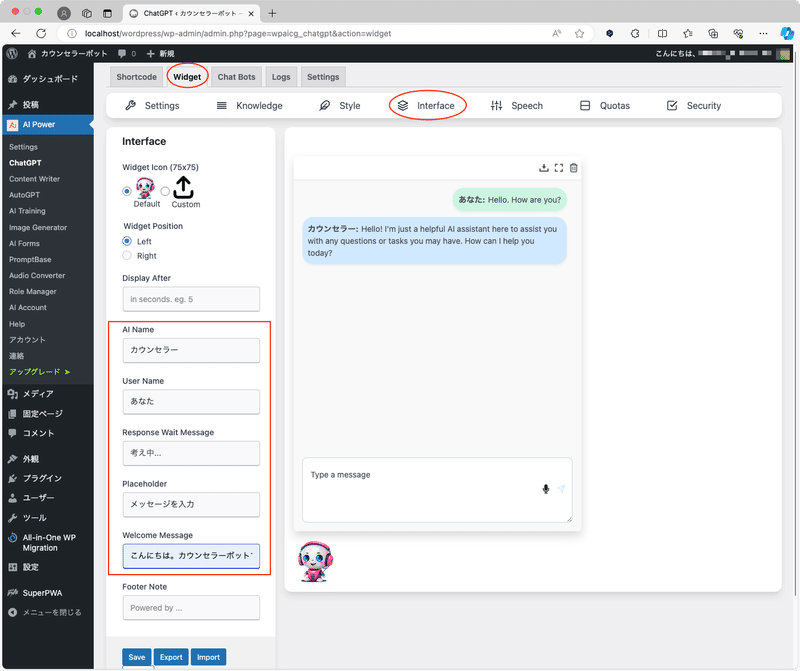Viewport: 800px width, 671px height.
Task: Toggle fullscreen icon in chat preview
Action: click(559, 168)
